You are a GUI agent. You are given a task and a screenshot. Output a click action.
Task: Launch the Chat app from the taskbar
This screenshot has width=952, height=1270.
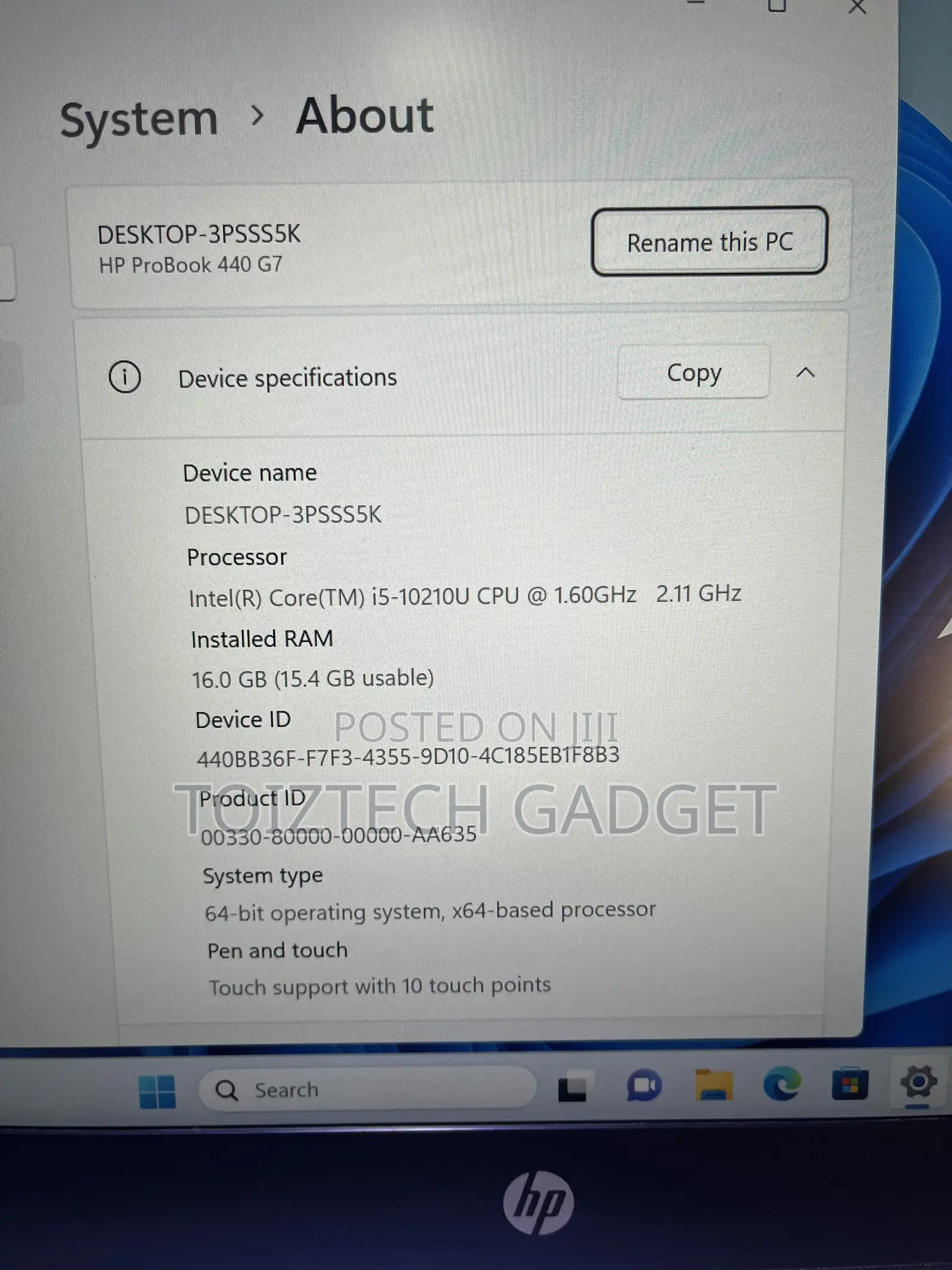pos(644,1086)
